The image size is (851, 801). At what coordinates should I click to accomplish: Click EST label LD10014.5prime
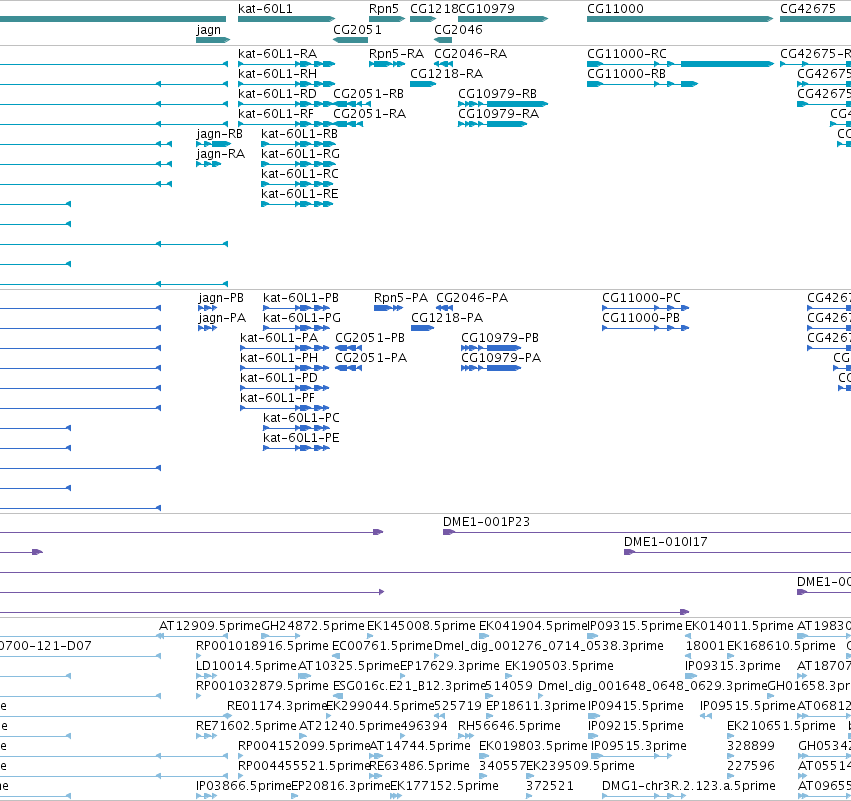pos(246,666)
